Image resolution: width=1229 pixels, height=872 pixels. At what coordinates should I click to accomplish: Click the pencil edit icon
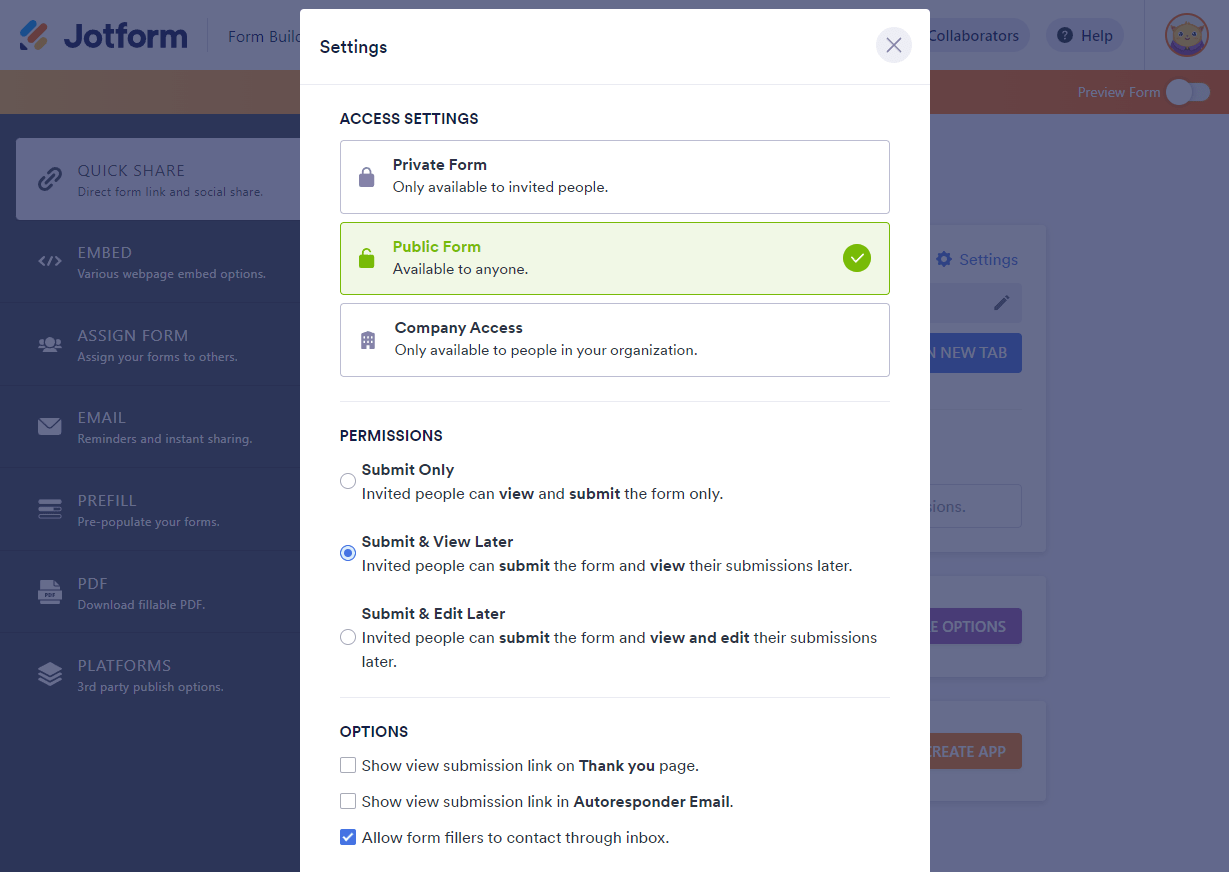coord(1001,302)
